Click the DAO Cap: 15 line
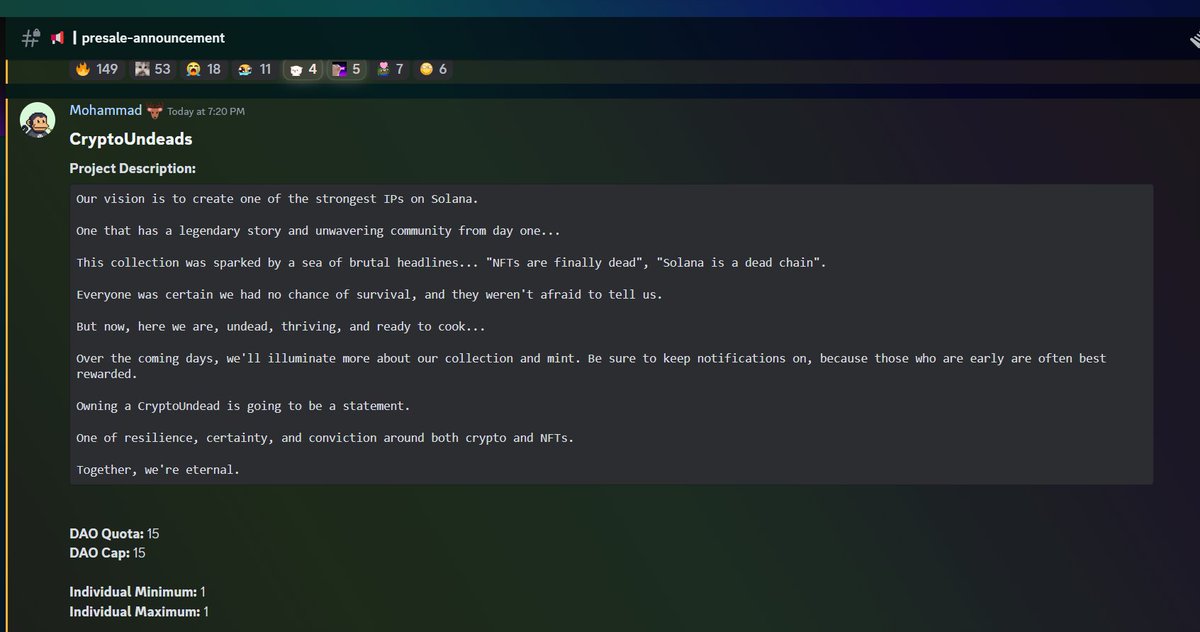Viewport: 1200px width, 632px height. 108,552
